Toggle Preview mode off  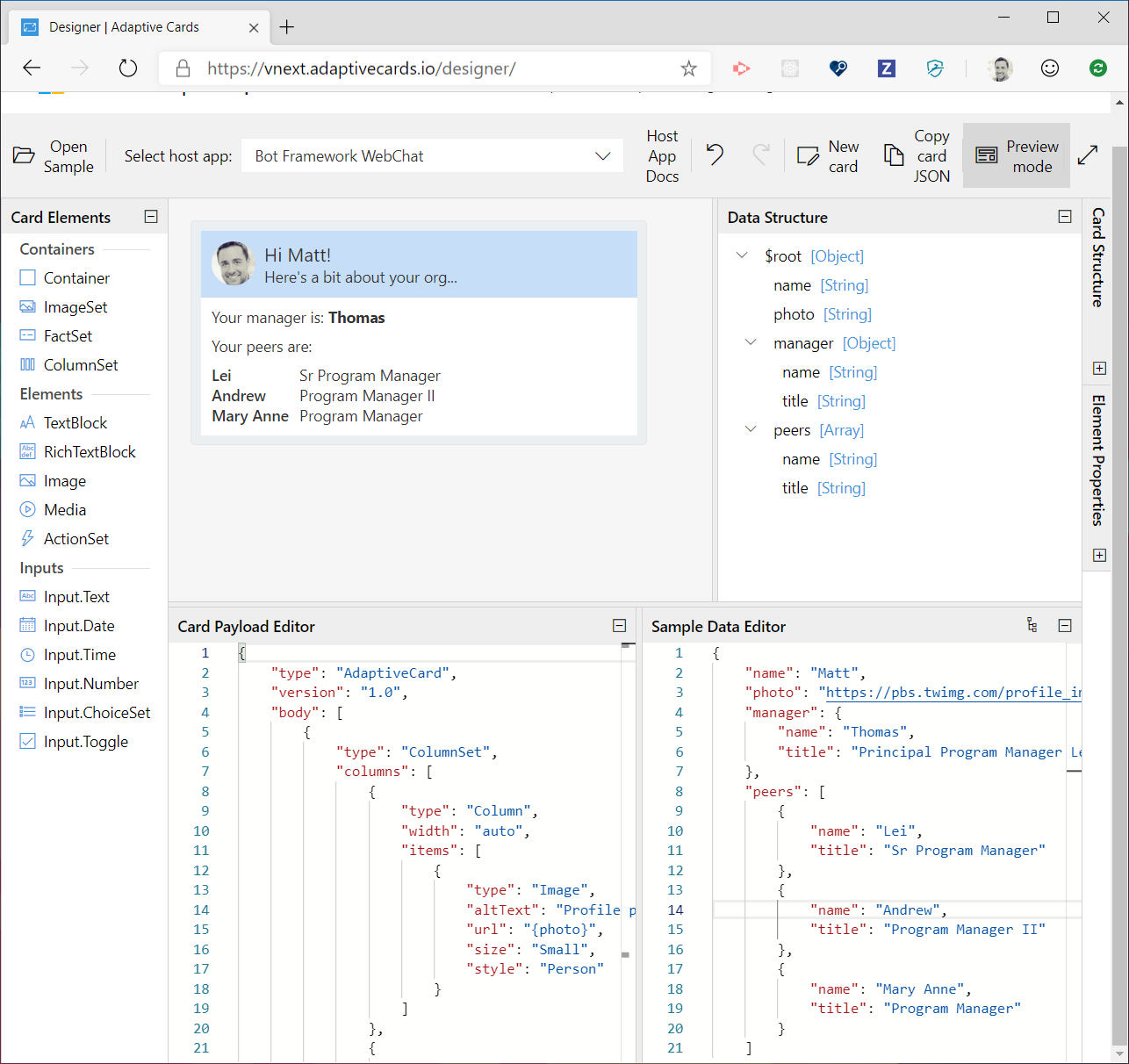click(1017, 155)
